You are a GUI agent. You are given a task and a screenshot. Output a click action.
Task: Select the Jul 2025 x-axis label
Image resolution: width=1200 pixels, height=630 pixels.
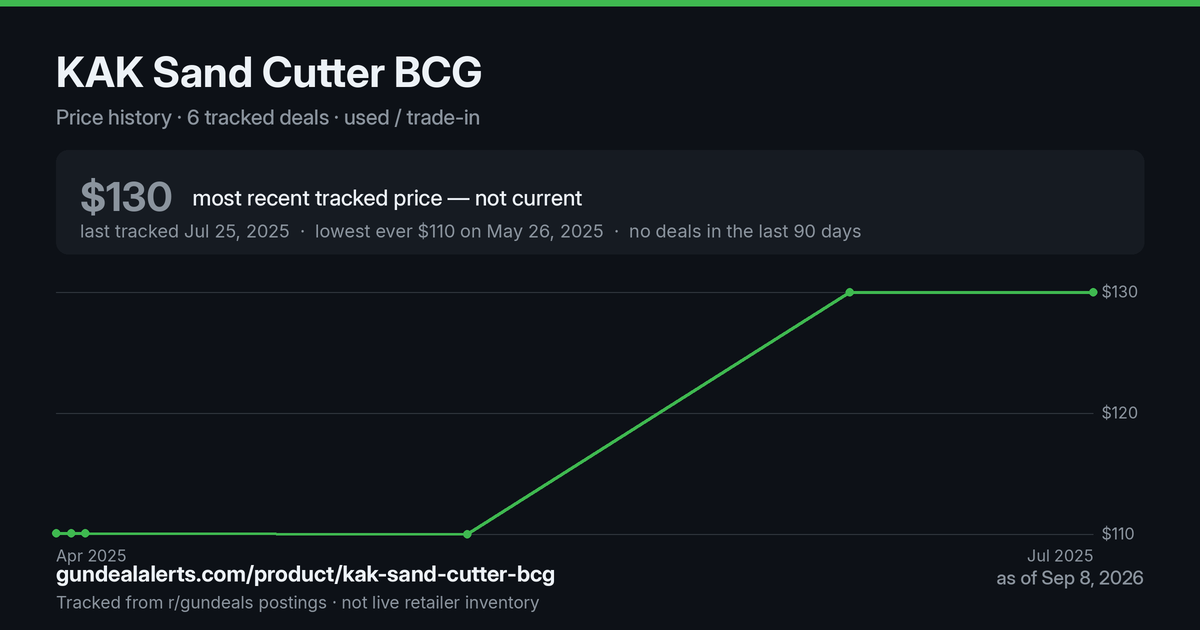click(x=1059, y=555)
